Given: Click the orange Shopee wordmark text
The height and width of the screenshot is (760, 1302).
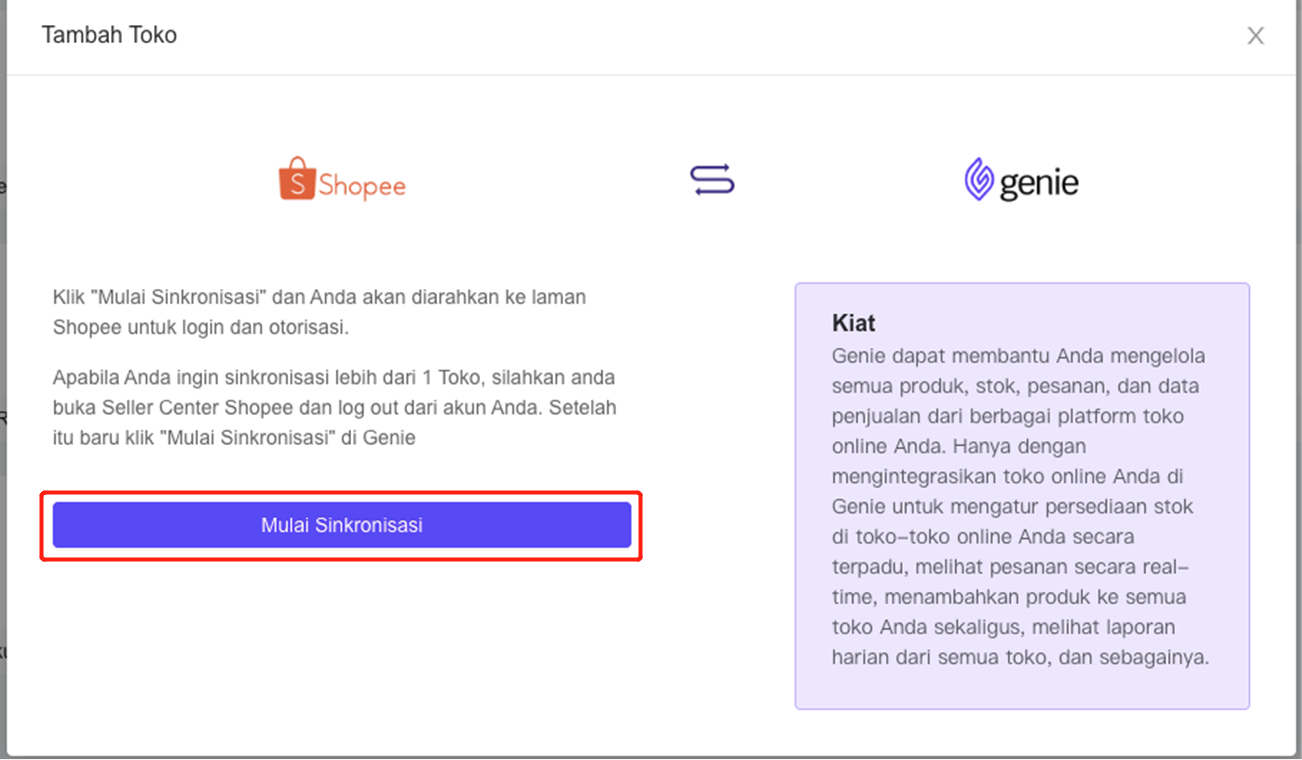Looking at the screenshot, I should coord(362,186).
